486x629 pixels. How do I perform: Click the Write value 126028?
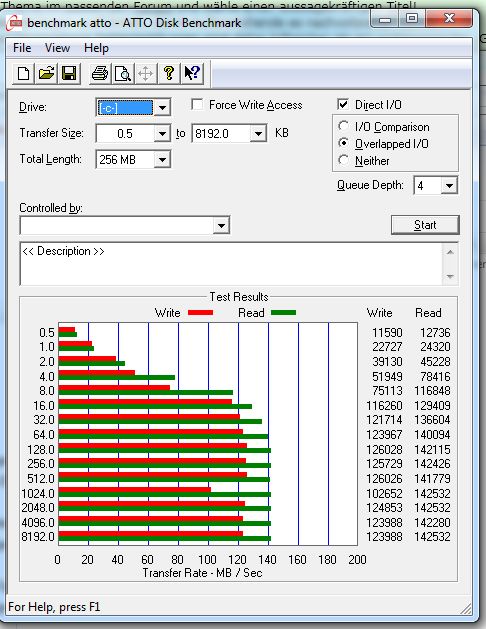(384, 449)
